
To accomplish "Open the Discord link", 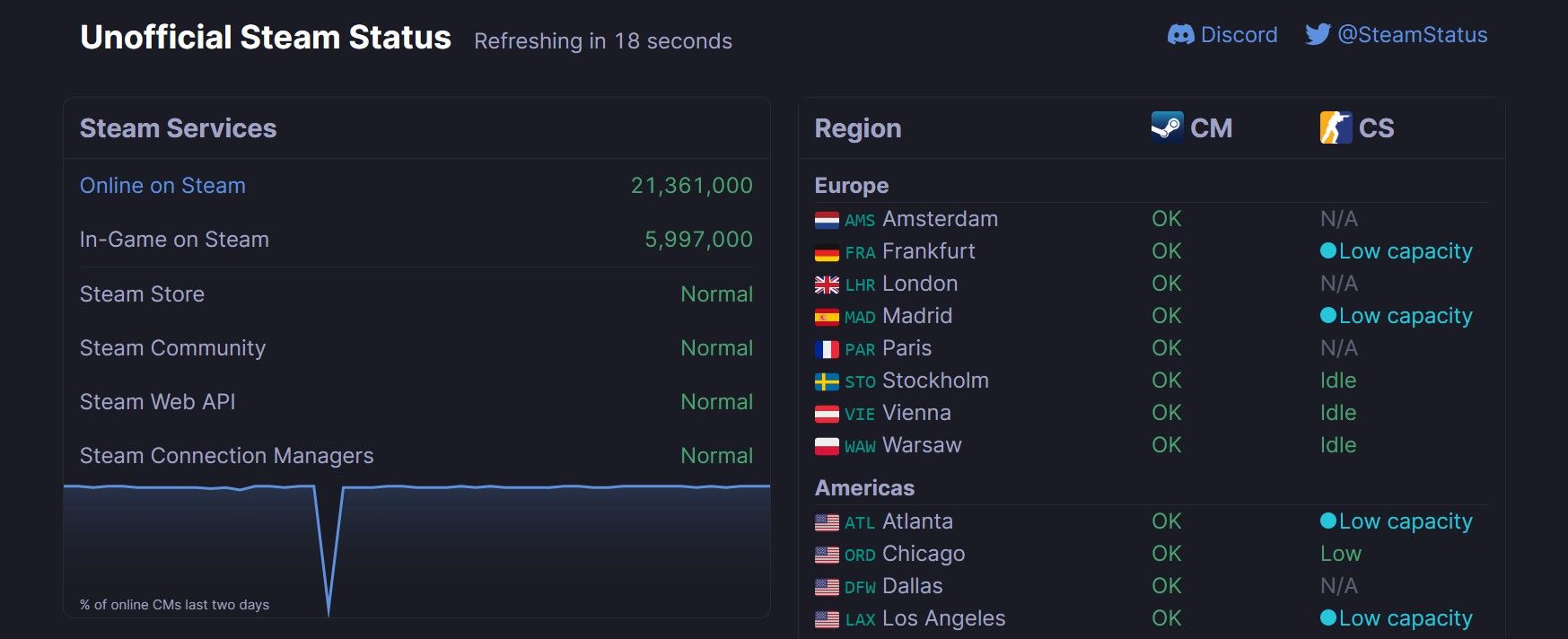I will click(x=1240, y=34).
